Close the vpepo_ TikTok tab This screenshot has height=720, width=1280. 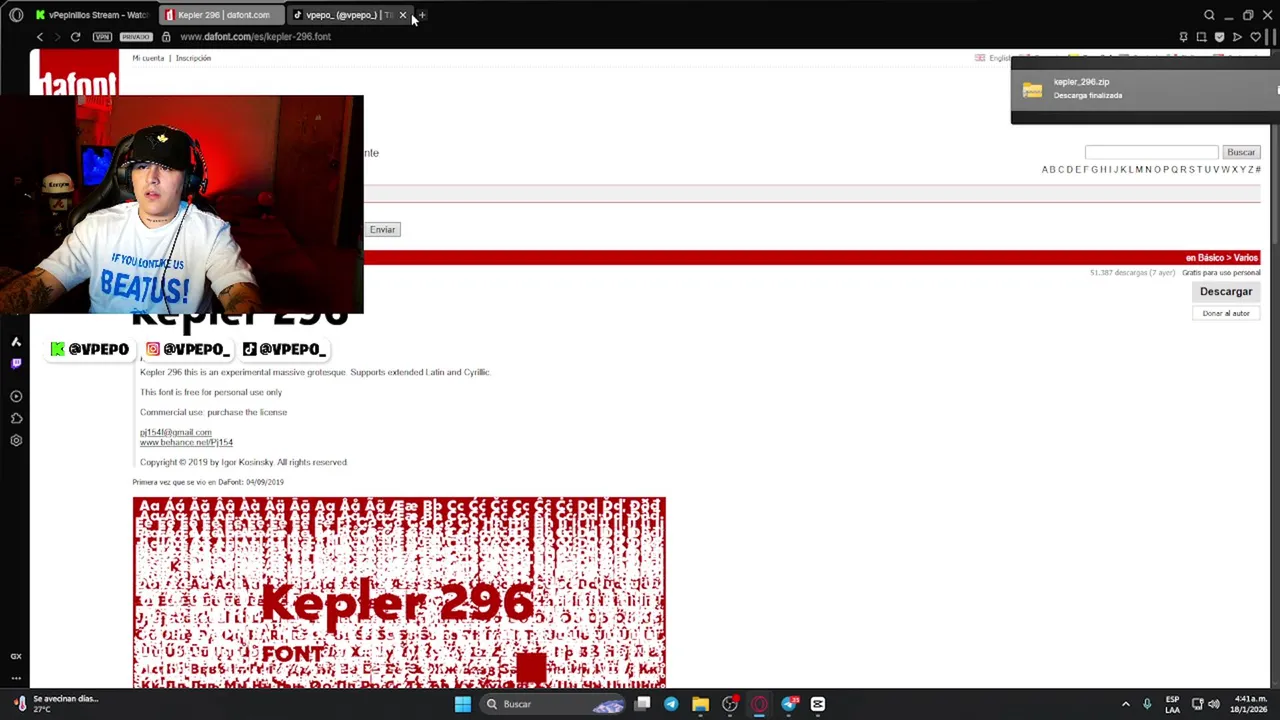[x=403, y=15]
